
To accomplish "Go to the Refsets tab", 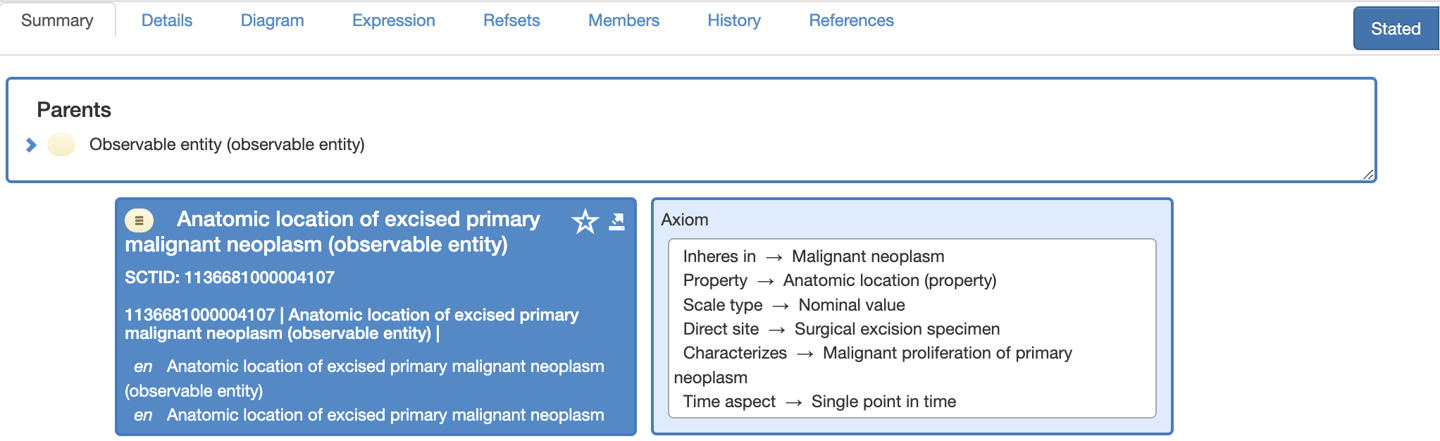I will point(511,20).
